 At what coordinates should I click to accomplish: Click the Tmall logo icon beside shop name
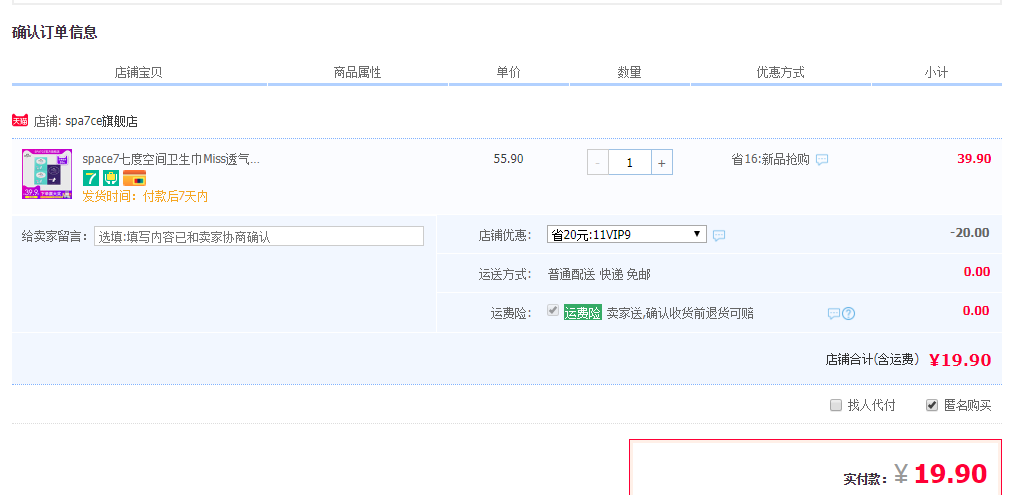click(20, 121)
